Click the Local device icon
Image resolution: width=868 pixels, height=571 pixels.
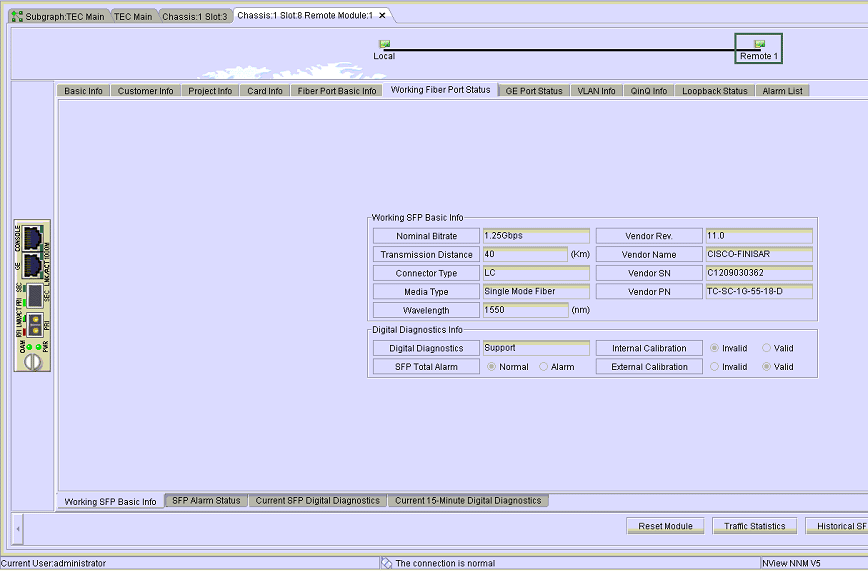384,44
